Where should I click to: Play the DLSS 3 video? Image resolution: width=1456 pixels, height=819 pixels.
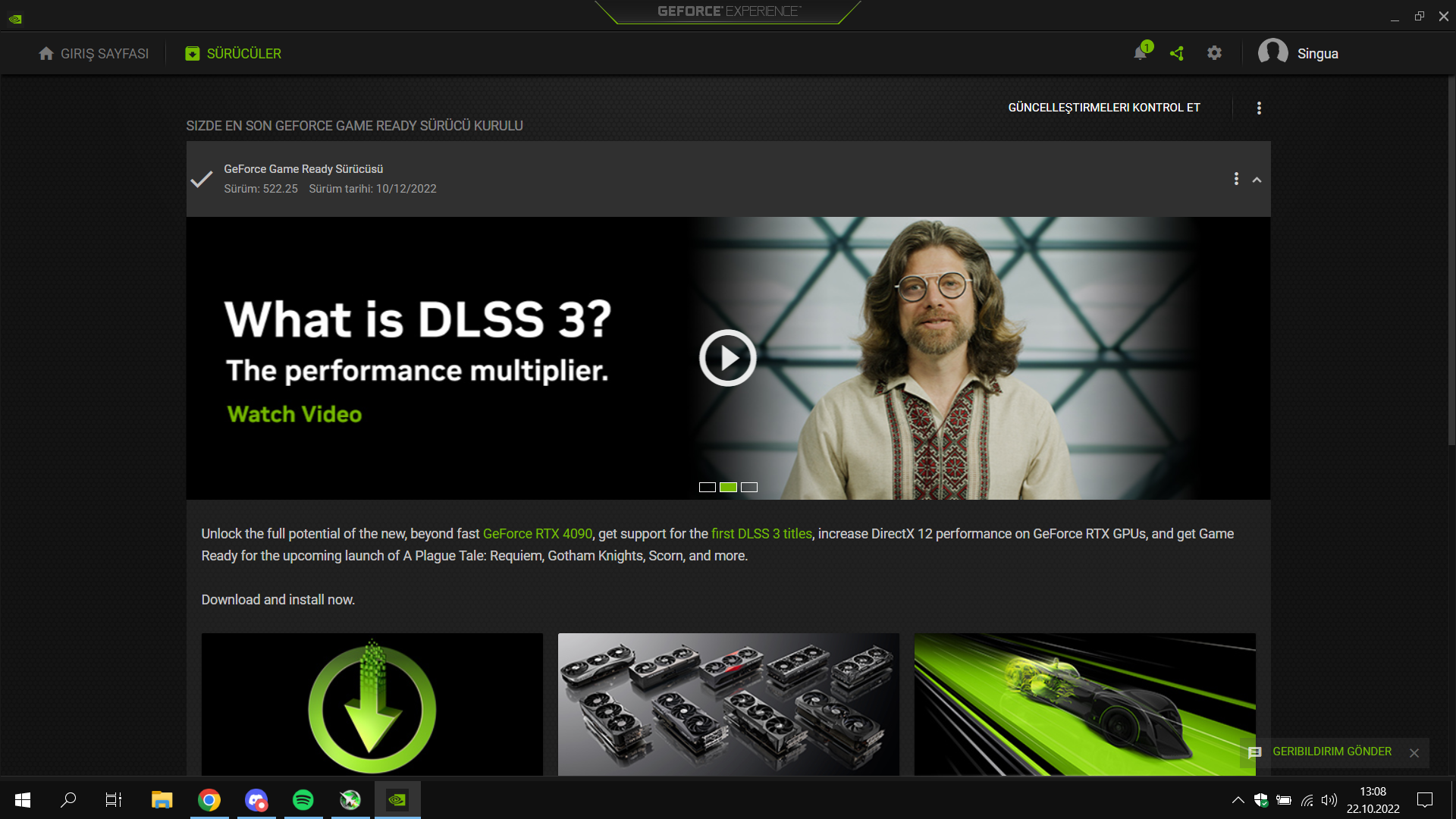click(727, 358)
